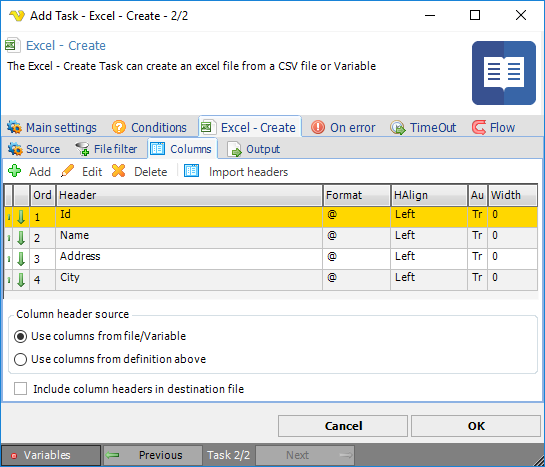Click the Cancel button
This screenshot has height=467, width=545.
(x=343, y=426)
